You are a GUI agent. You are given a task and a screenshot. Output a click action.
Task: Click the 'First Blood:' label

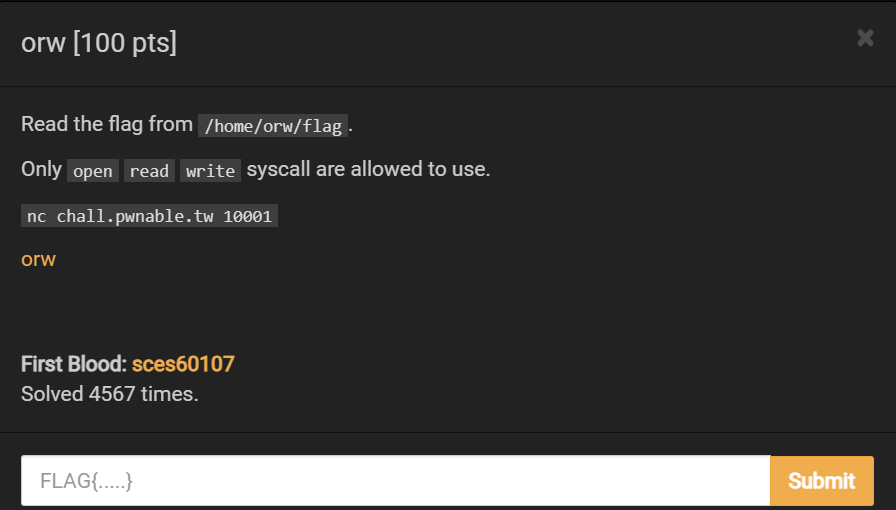[74, 364]
